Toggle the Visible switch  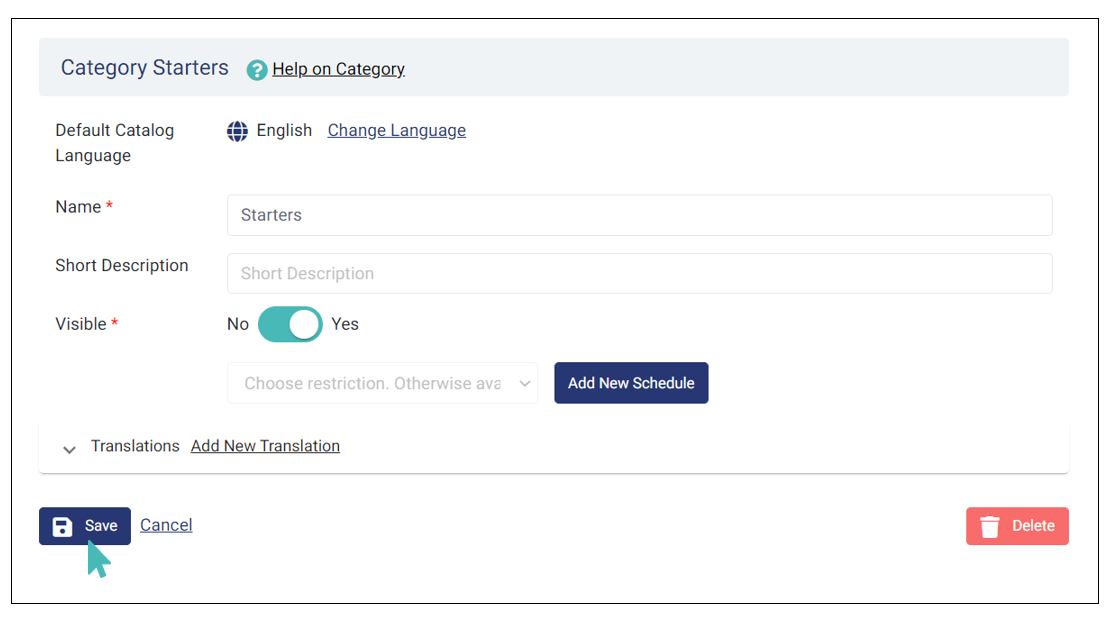(290, 325)
